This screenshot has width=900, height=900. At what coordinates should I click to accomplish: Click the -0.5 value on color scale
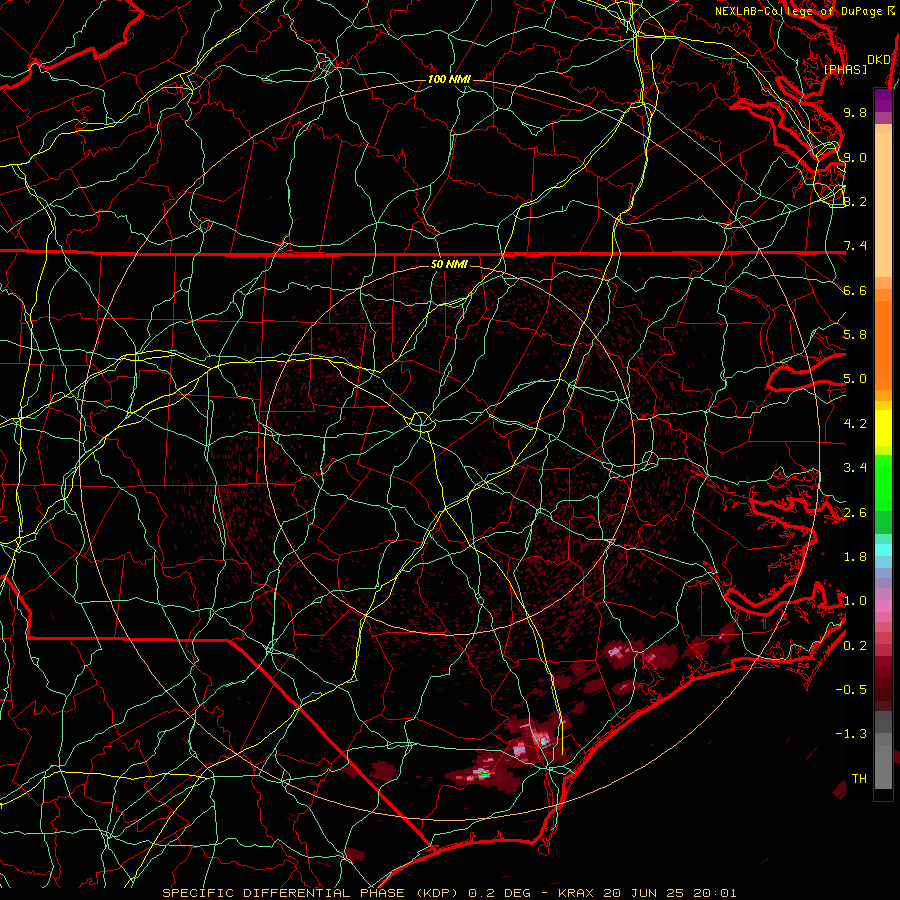pyautogui.click(x=851, y=690)
